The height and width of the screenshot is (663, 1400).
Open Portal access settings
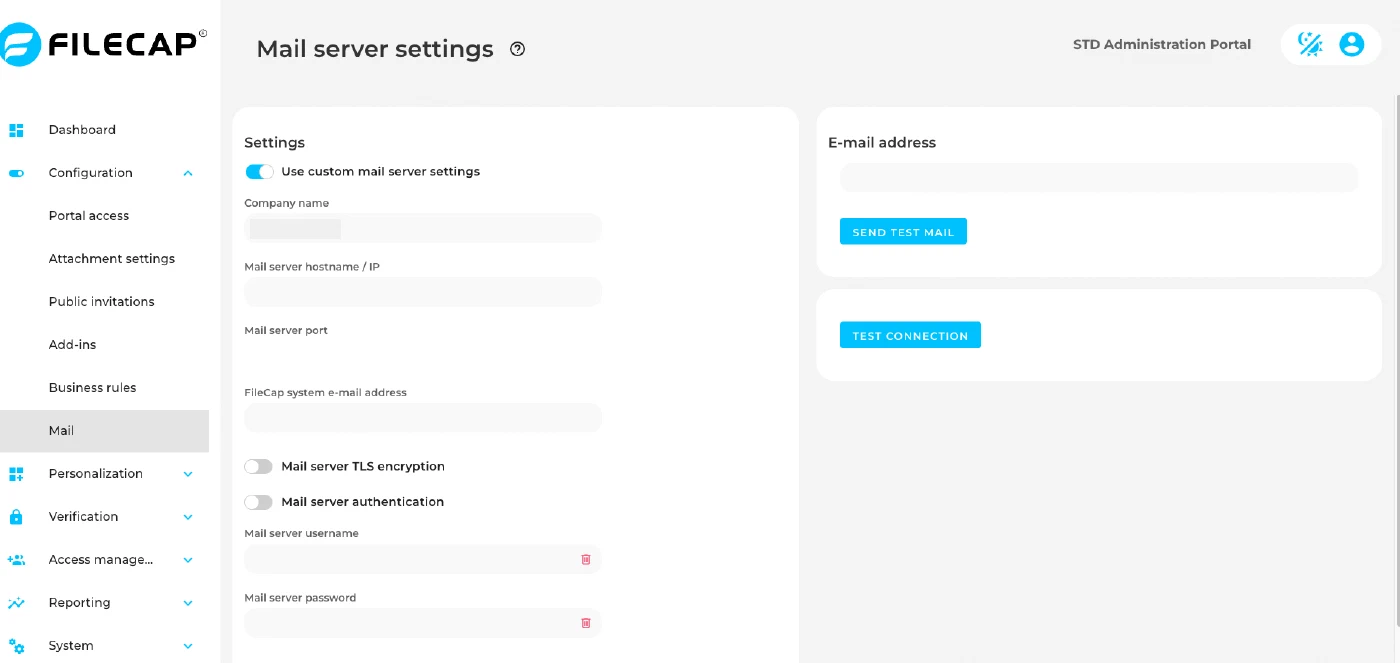pyautogui.click(x=89, y=216)
